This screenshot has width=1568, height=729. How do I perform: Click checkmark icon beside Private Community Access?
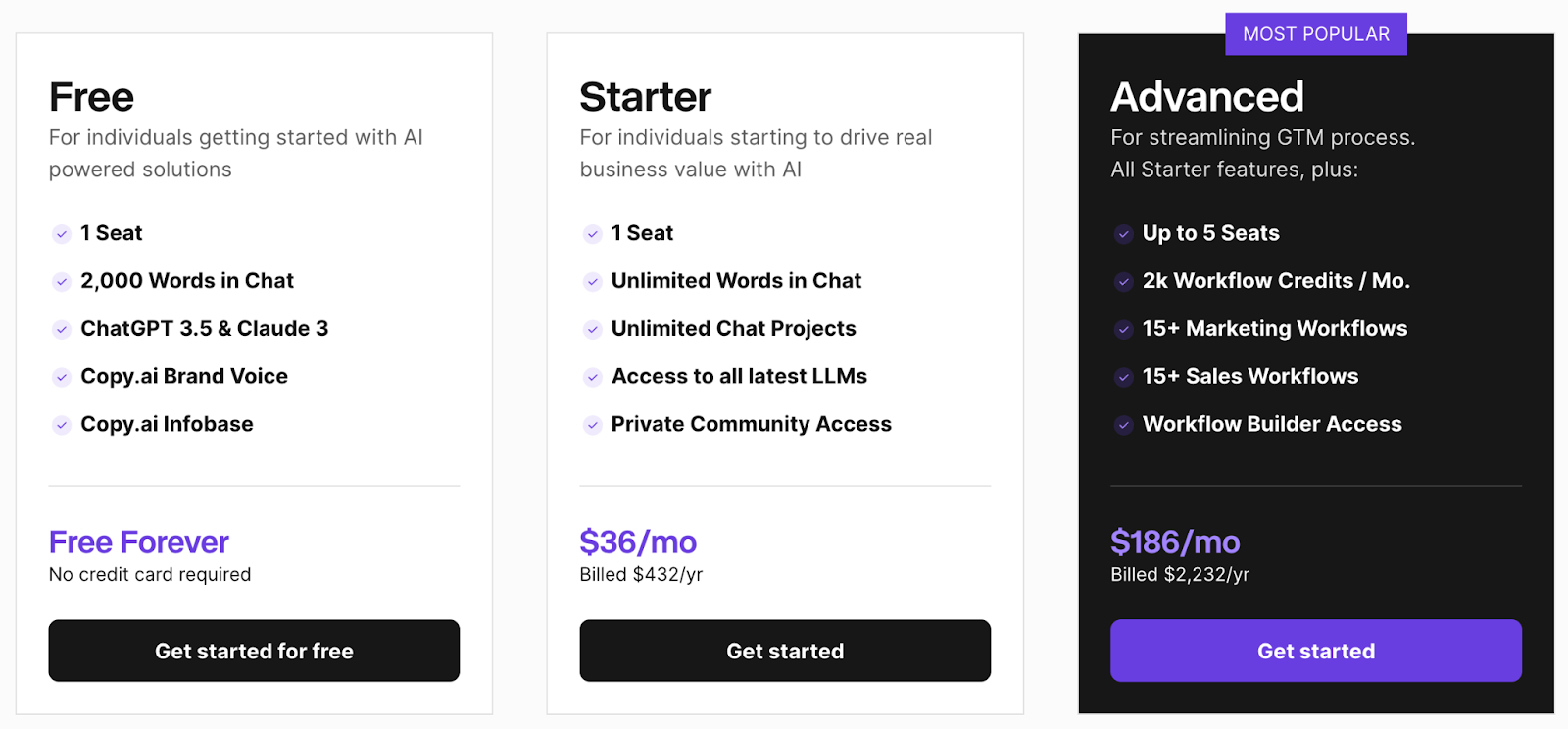tap(593, 425)
